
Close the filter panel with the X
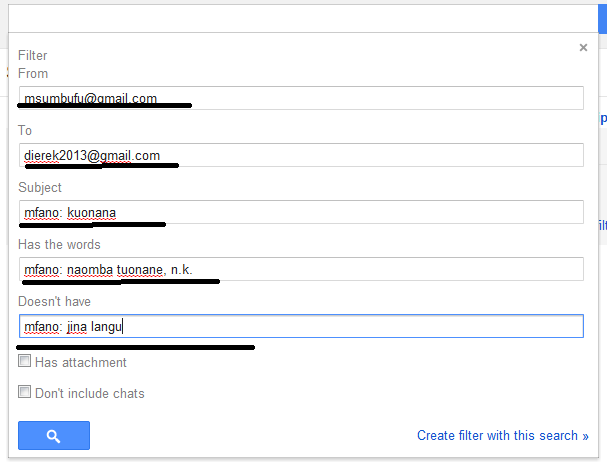coord(583,47)
